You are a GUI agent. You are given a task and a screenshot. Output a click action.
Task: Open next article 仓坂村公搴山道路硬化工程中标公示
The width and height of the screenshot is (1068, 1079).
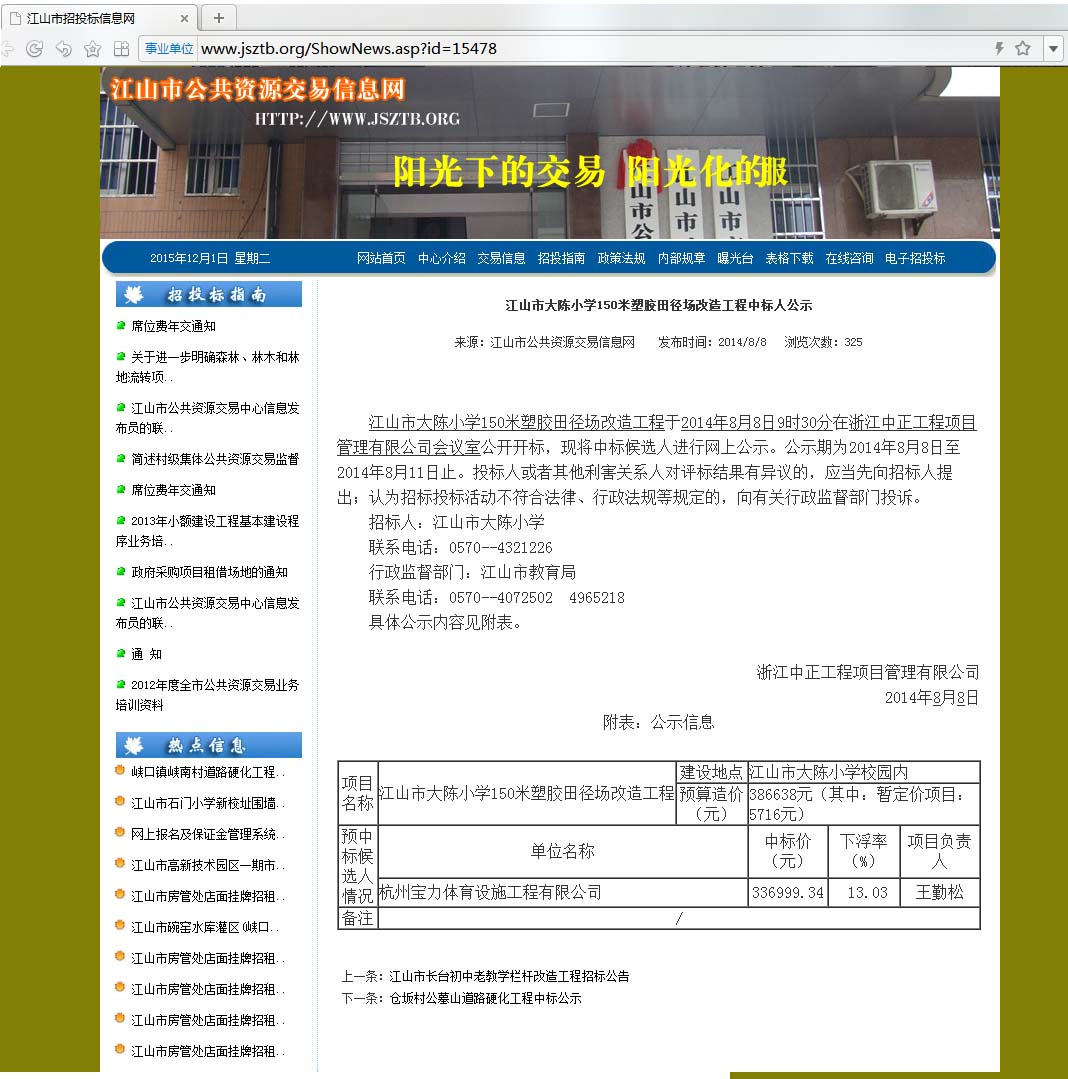click(485, 998)
